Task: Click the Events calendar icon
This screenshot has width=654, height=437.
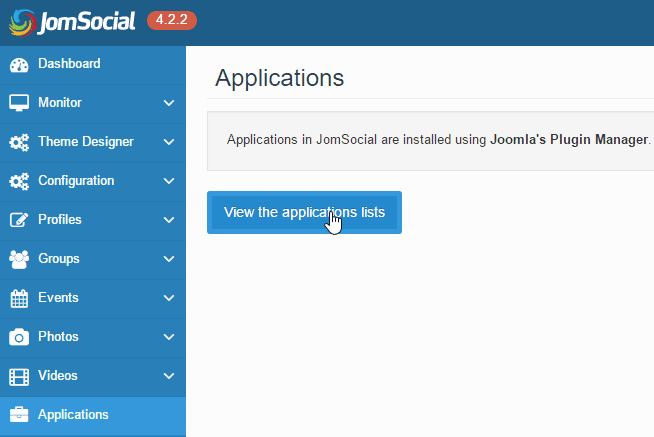Action: point(19,298)
